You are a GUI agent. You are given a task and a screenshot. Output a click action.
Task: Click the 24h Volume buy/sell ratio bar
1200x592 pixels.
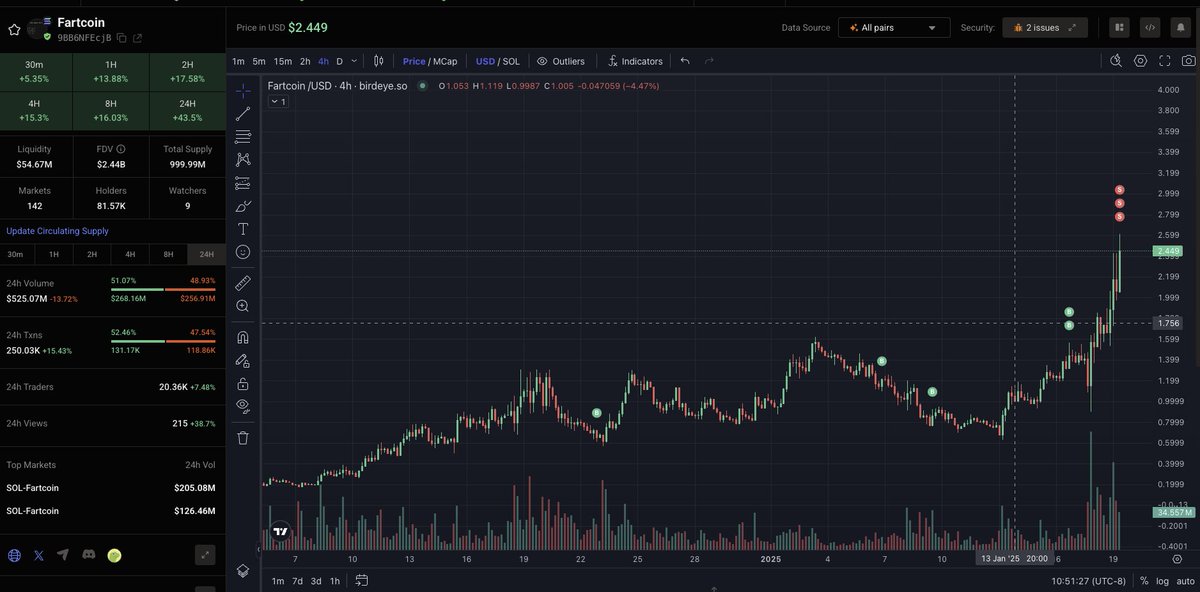(x=163, y=291)
